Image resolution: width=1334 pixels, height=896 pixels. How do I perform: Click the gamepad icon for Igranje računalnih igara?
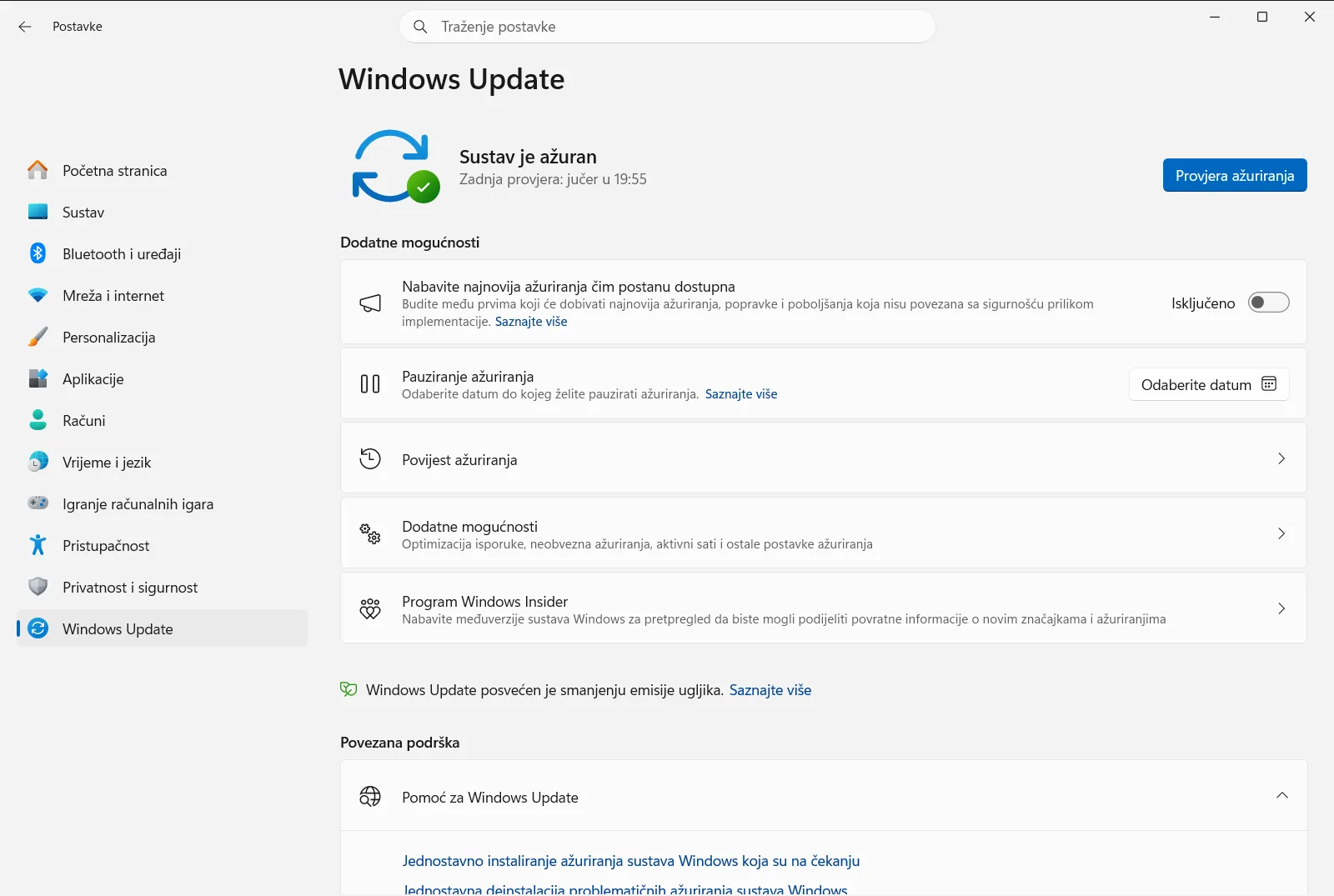(x=38, y=503)
